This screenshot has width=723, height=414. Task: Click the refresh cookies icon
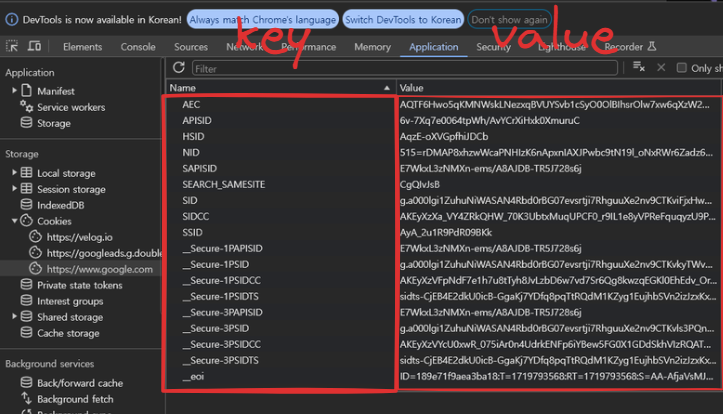tap(178, 68)
